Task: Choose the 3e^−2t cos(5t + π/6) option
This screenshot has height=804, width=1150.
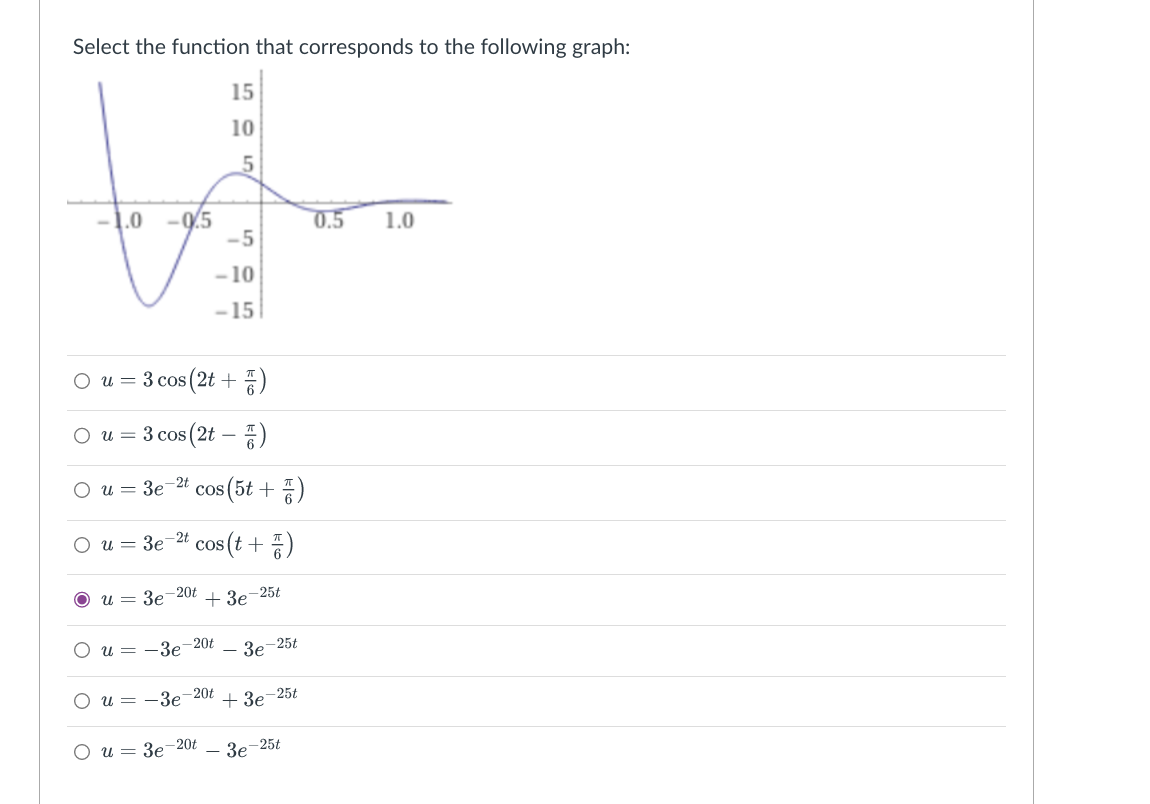Action: coord(83,489)
